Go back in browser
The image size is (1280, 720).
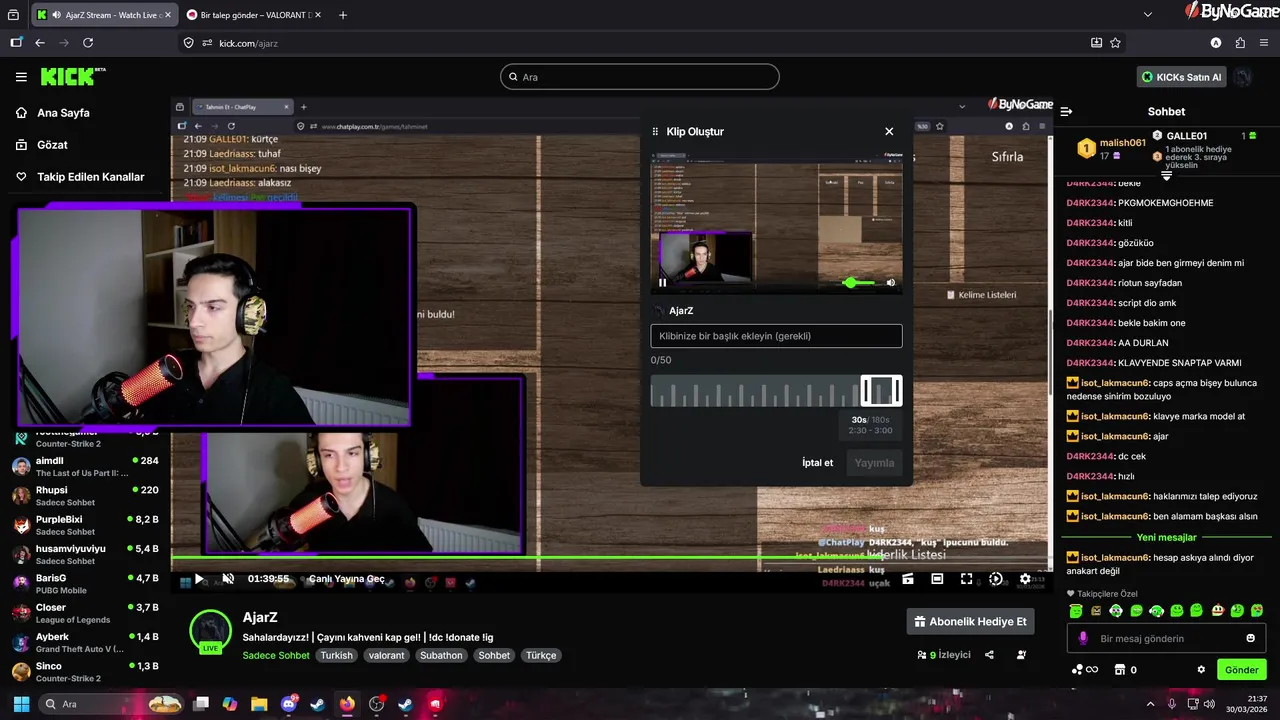pos(40,43)
